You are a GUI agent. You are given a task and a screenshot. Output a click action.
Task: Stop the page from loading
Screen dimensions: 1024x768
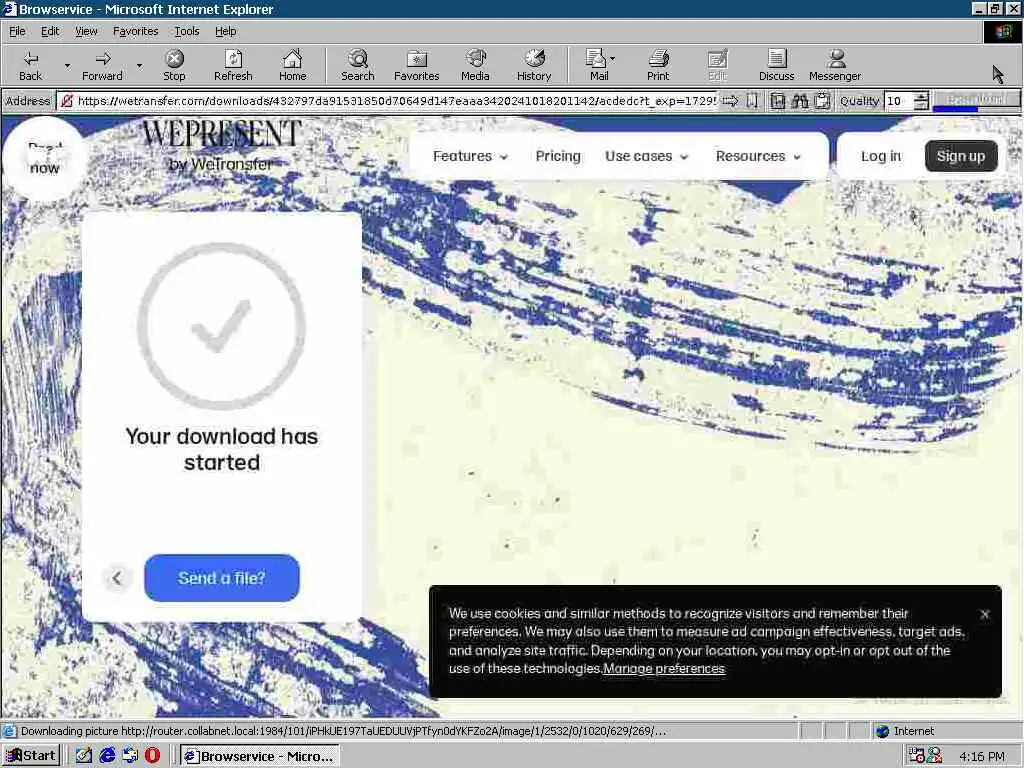(174, 65)
